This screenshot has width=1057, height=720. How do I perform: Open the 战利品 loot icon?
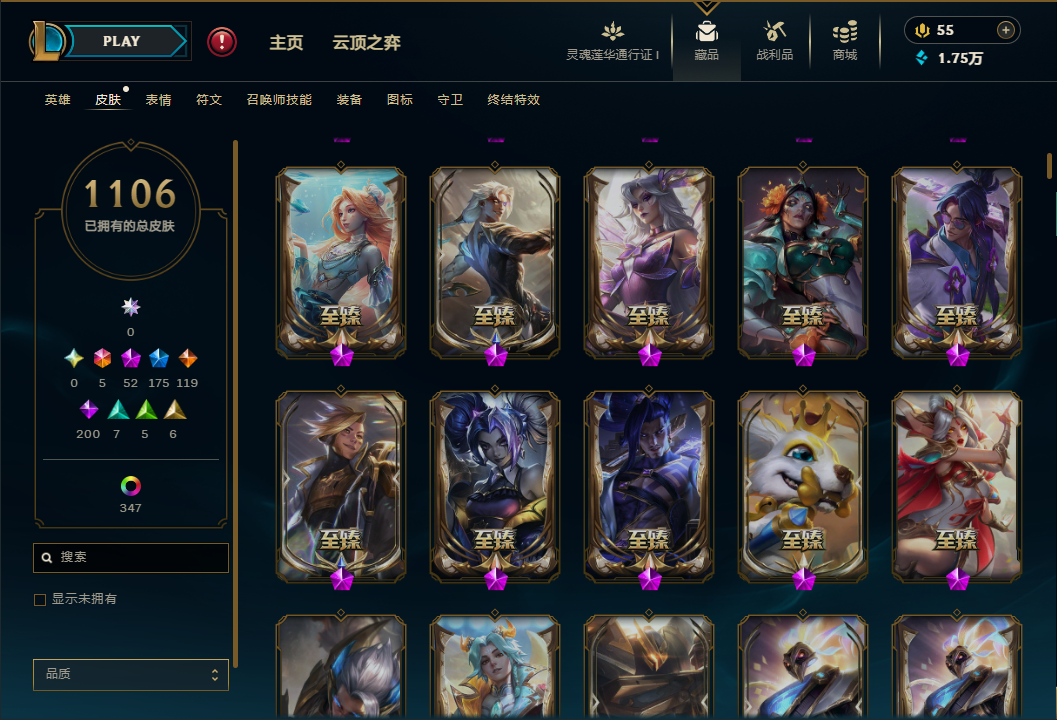(775, 31)
